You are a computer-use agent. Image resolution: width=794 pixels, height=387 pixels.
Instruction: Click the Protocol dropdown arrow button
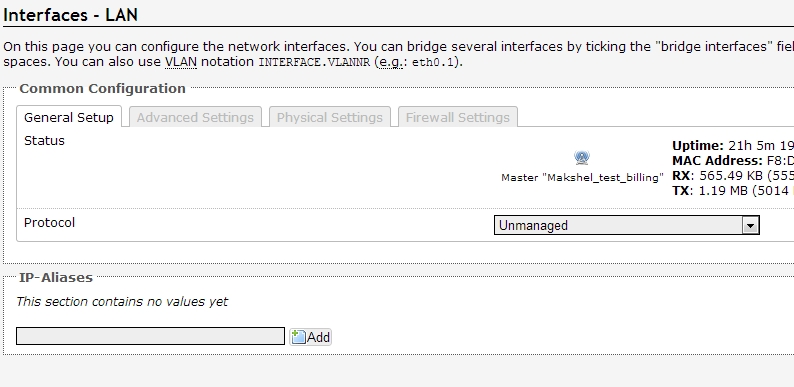[750, 225]
